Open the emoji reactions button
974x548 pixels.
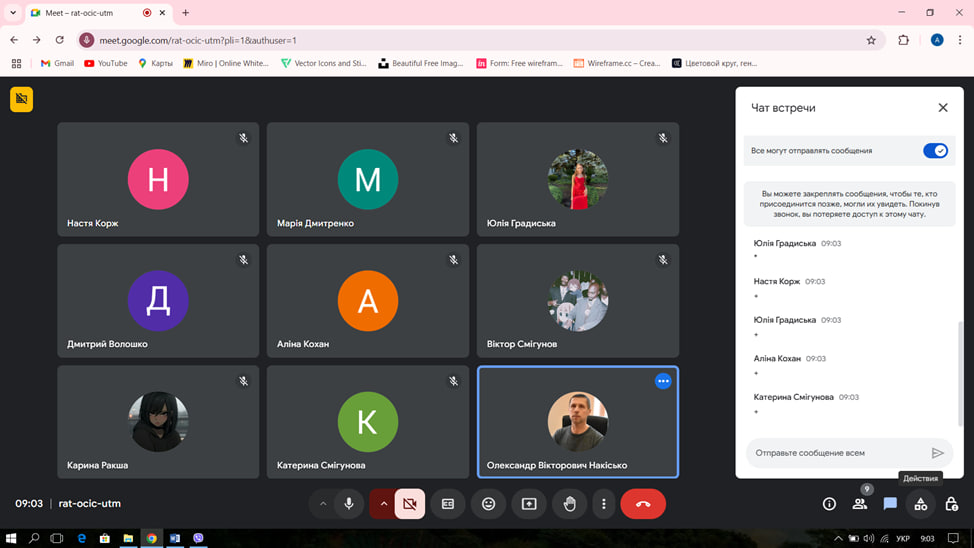pyautogui.click(x=488, y=504)
